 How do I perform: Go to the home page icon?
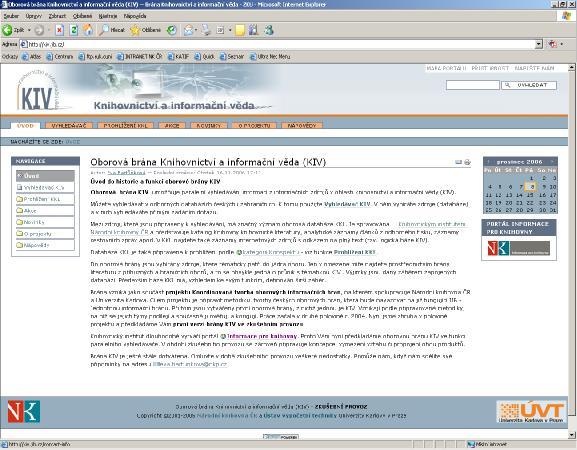(x=88, y=30)
